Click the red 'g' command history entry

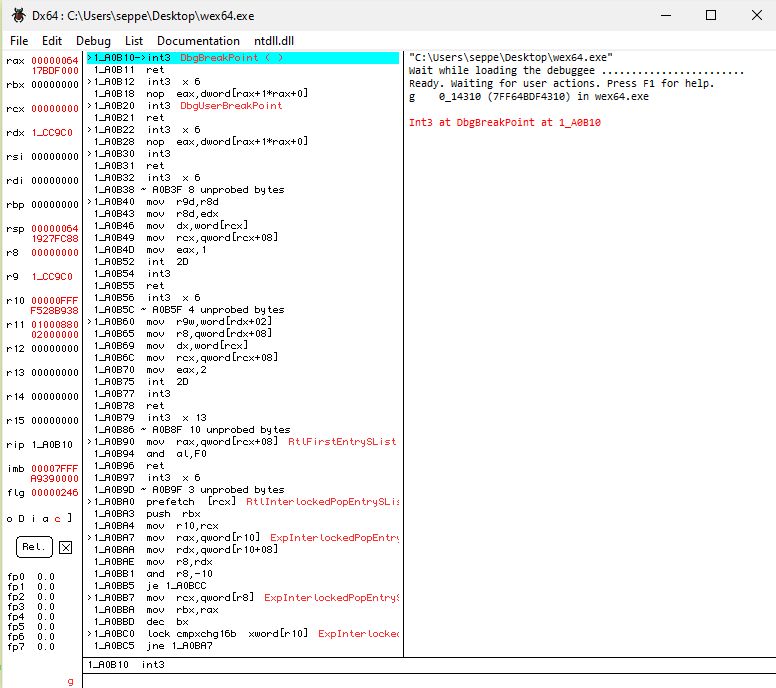(70, 682)
